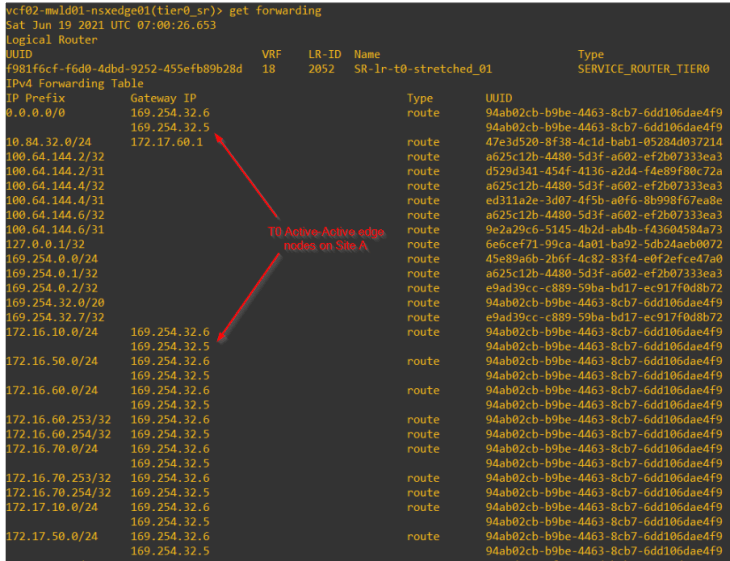Select prefix 172.16.60.0/24
The height and width of the screenshot is (561, 730).
coord(52,391)
